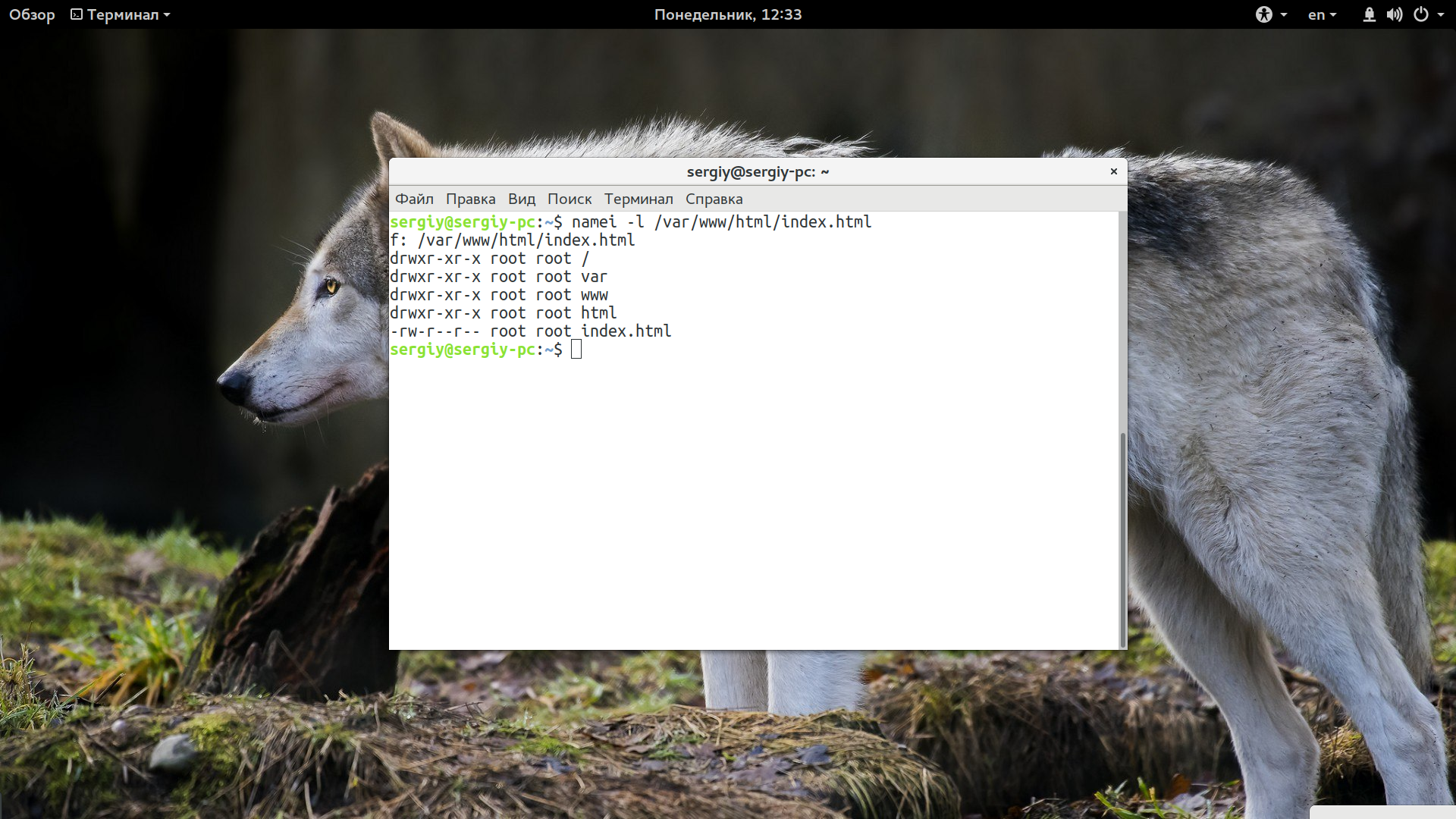Open the Вид menu
Image resolution: width=1456 pixels, height=819 pixels.
(x=521, y=199)
